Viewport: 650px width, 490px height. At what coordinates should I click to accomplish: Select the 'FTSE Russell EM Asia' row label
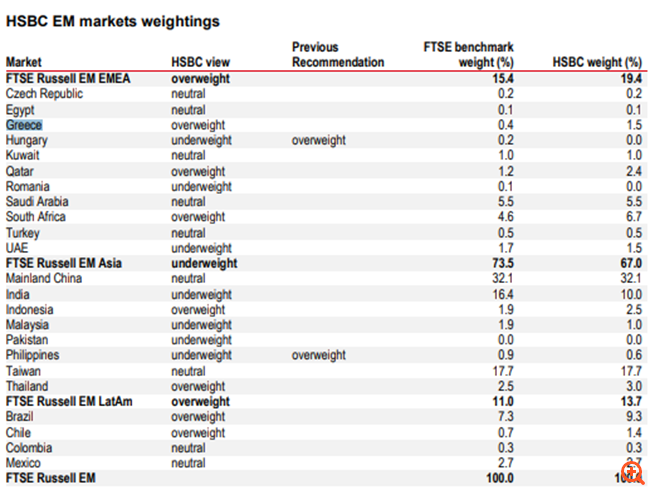point(64,263)
